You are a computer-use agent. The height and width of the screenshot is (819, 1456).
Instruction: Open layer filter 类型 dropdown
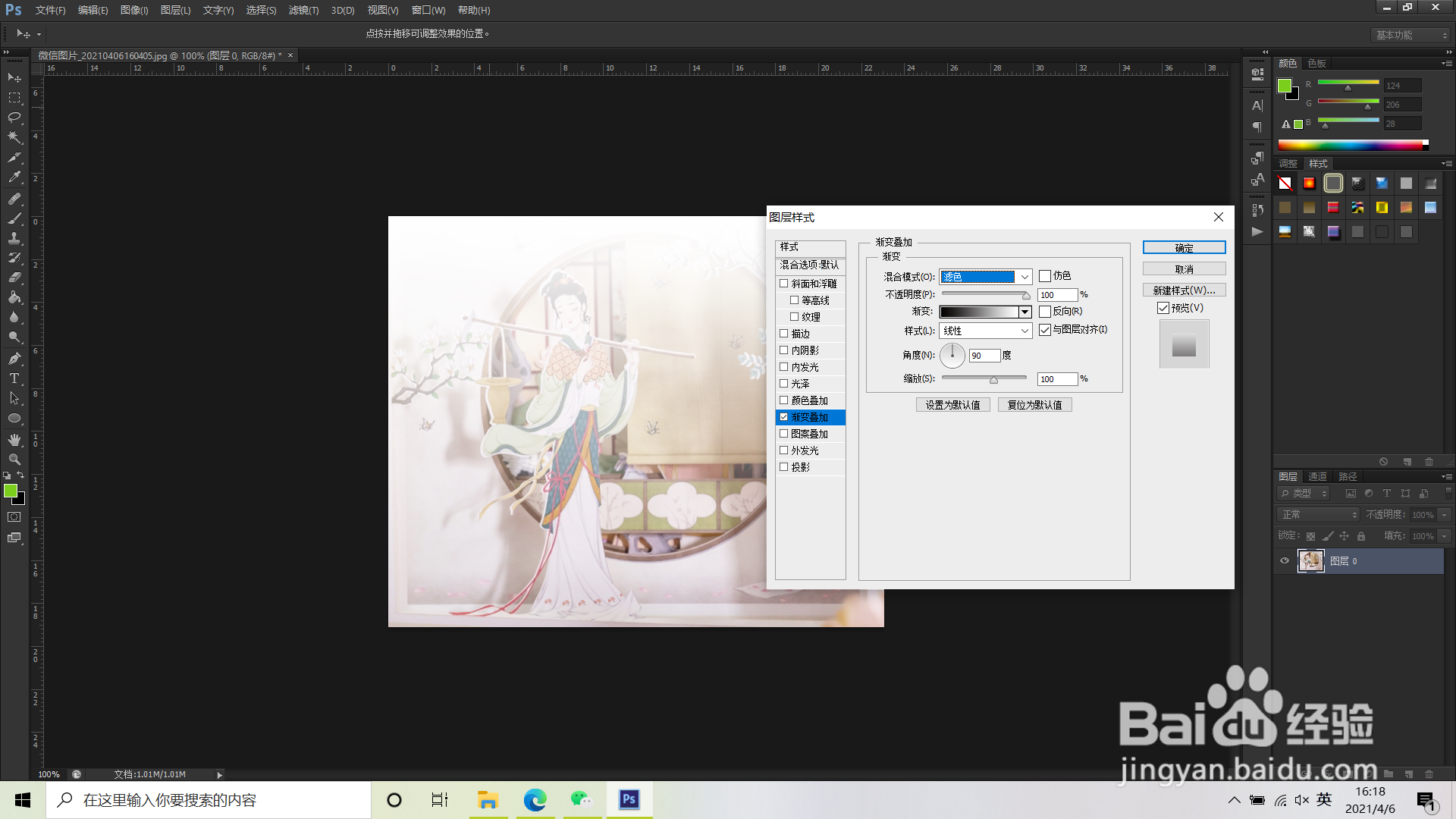pyautogui.click(x=1304, y=494)
